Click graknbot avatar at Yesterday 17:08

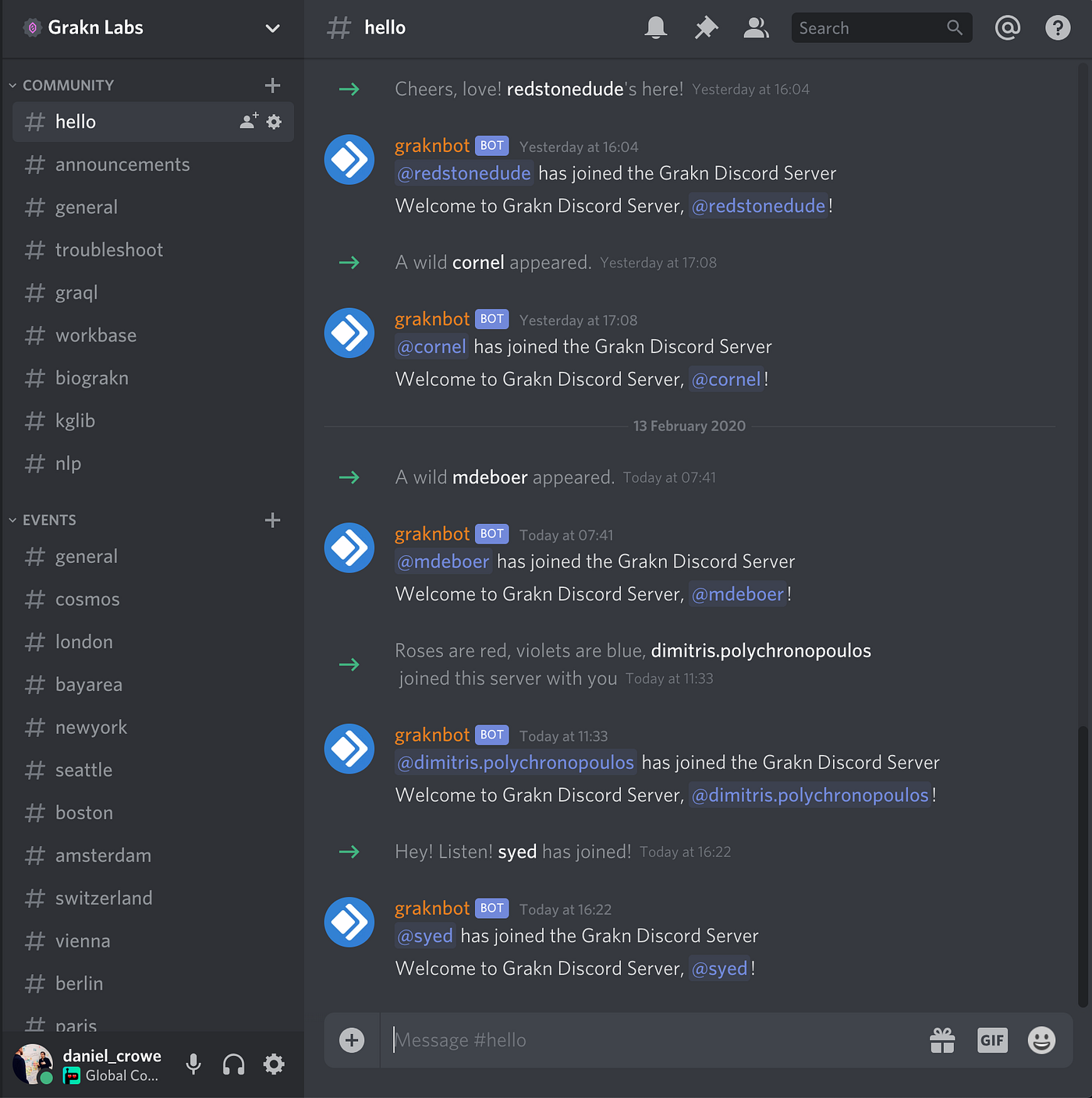349,333
